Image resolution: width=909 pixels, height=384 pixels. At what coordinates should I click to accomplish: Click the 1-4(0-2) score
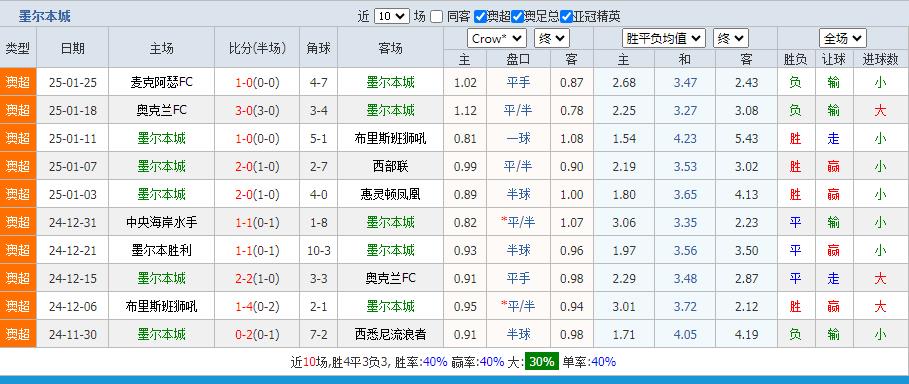pos(257,306)
